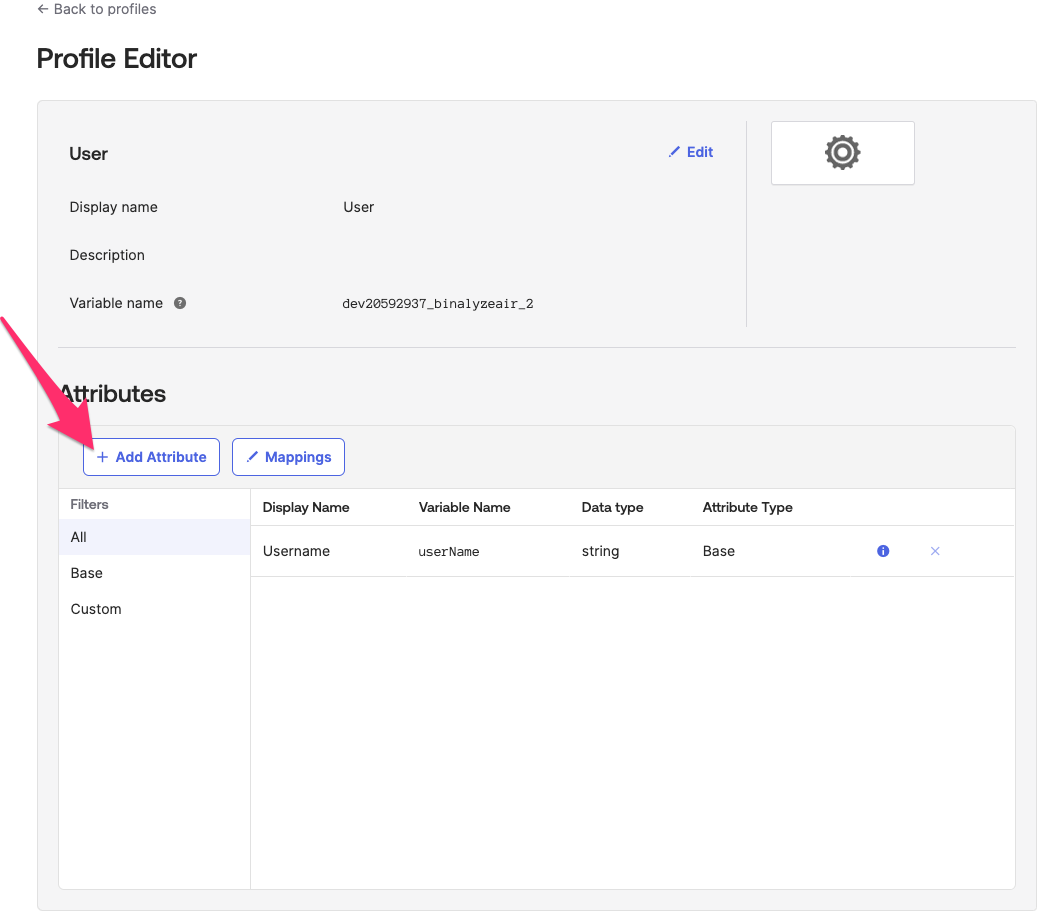Select the Username display name cell

[x=296, y=551]
